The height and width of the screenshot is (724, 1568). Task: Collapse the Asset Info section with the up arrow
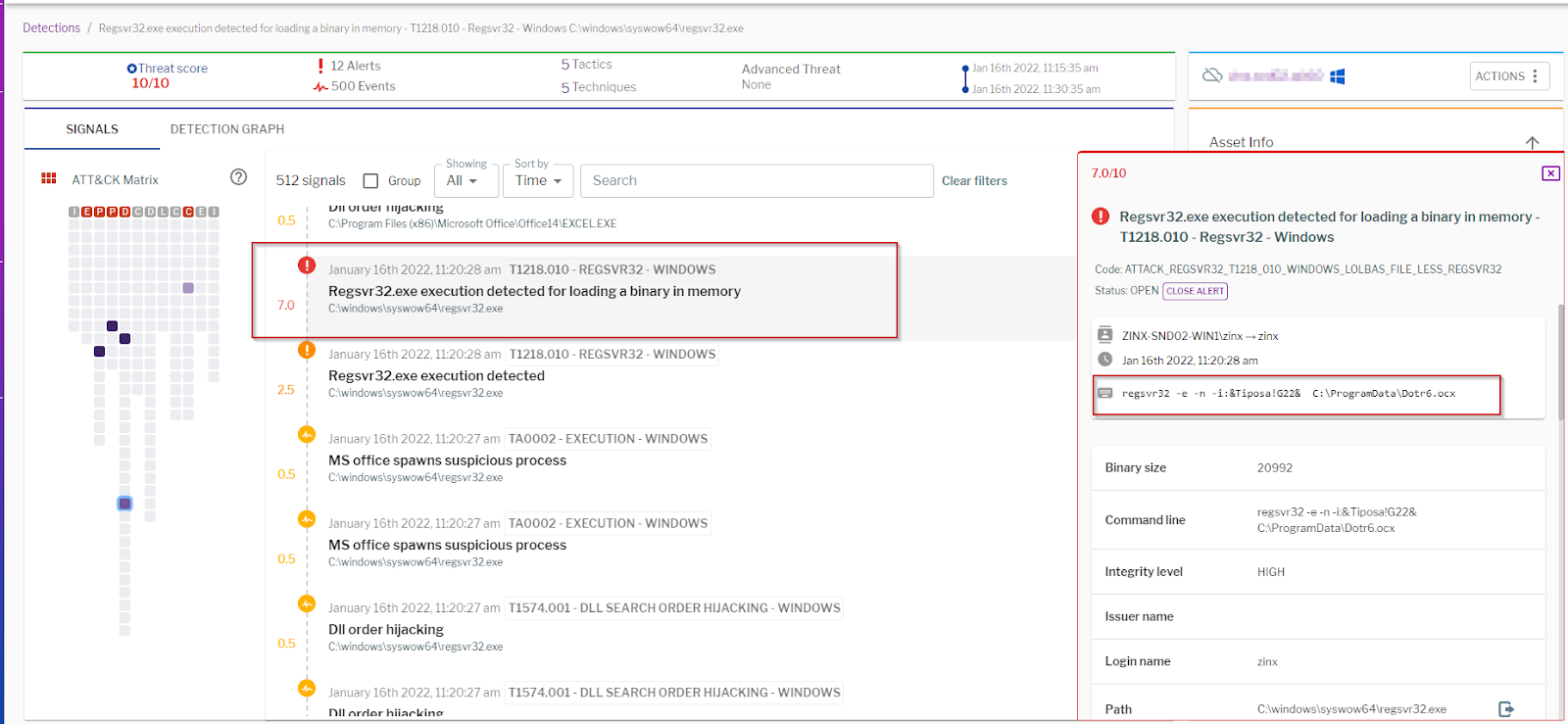[x=1532, y=143]
